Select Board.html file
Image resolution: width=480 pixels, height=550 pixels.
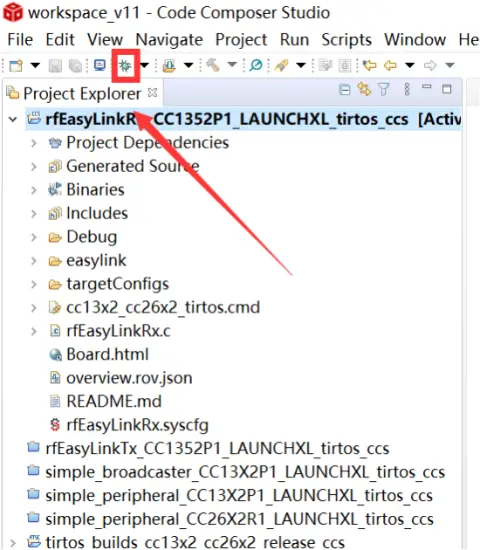point(107,354)
